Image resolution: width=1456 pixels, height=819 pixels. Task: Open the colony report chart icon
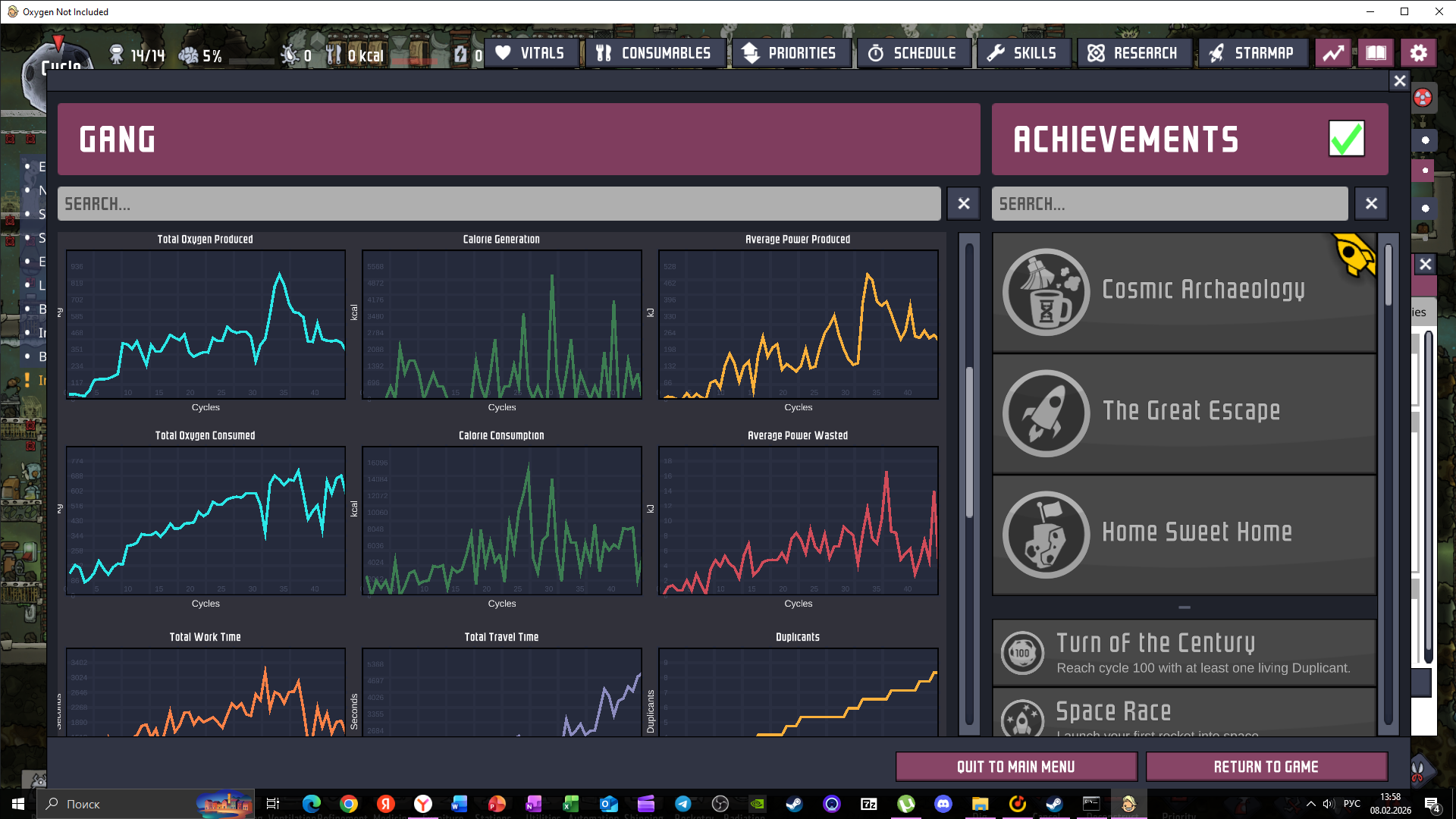click(1333, 53)
